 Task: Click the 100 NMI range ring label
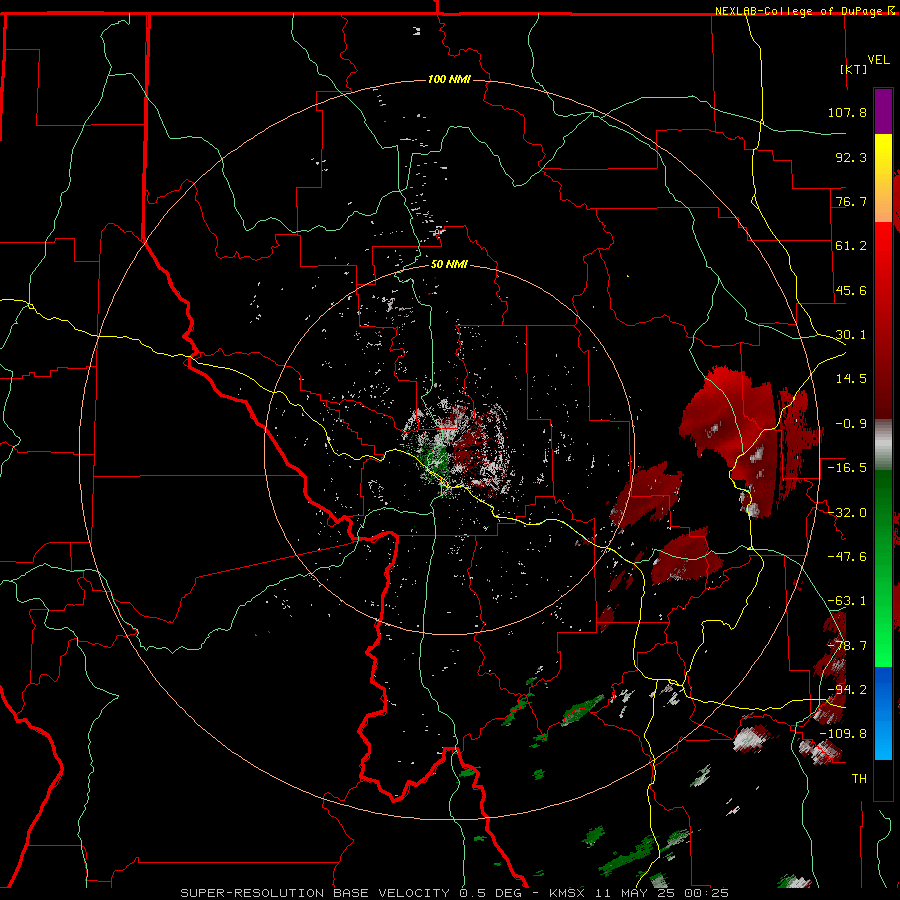click(449, 79)
